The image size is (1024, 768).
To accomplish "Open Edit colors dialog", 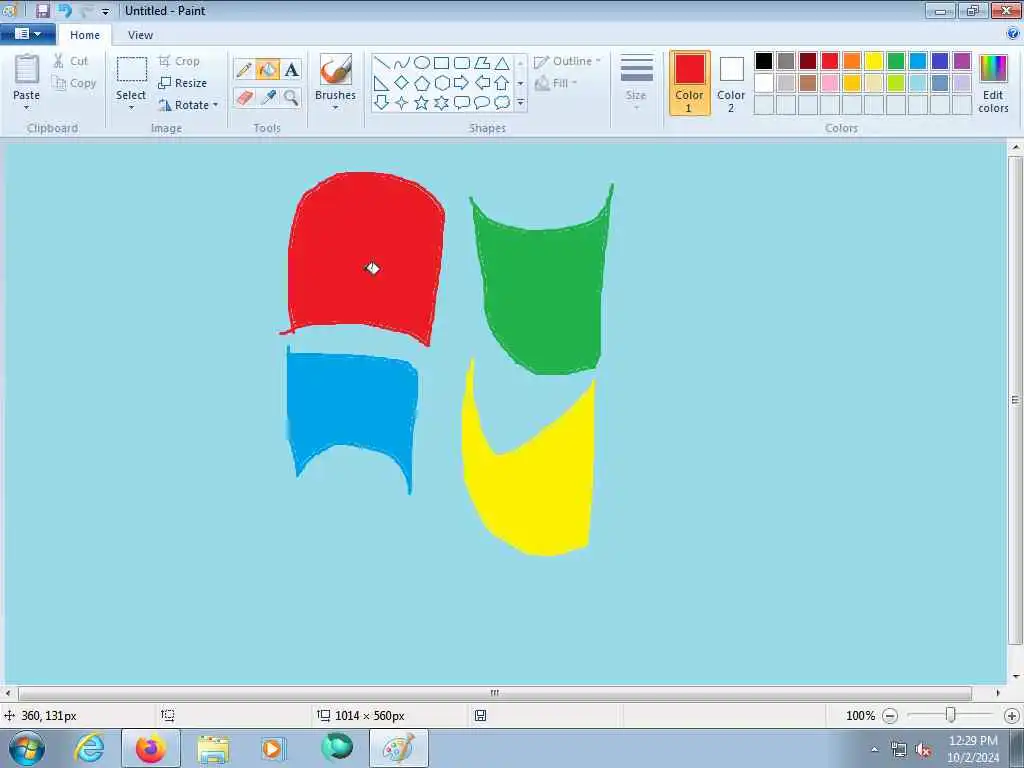I will (993, 83).
